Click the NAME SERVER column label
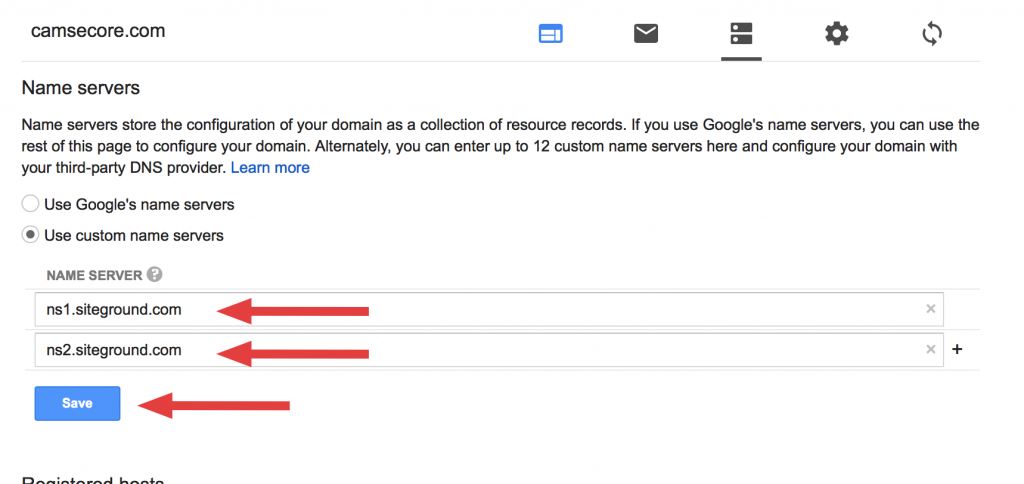The image size is (1024, 484). click(x=94, y=275)
